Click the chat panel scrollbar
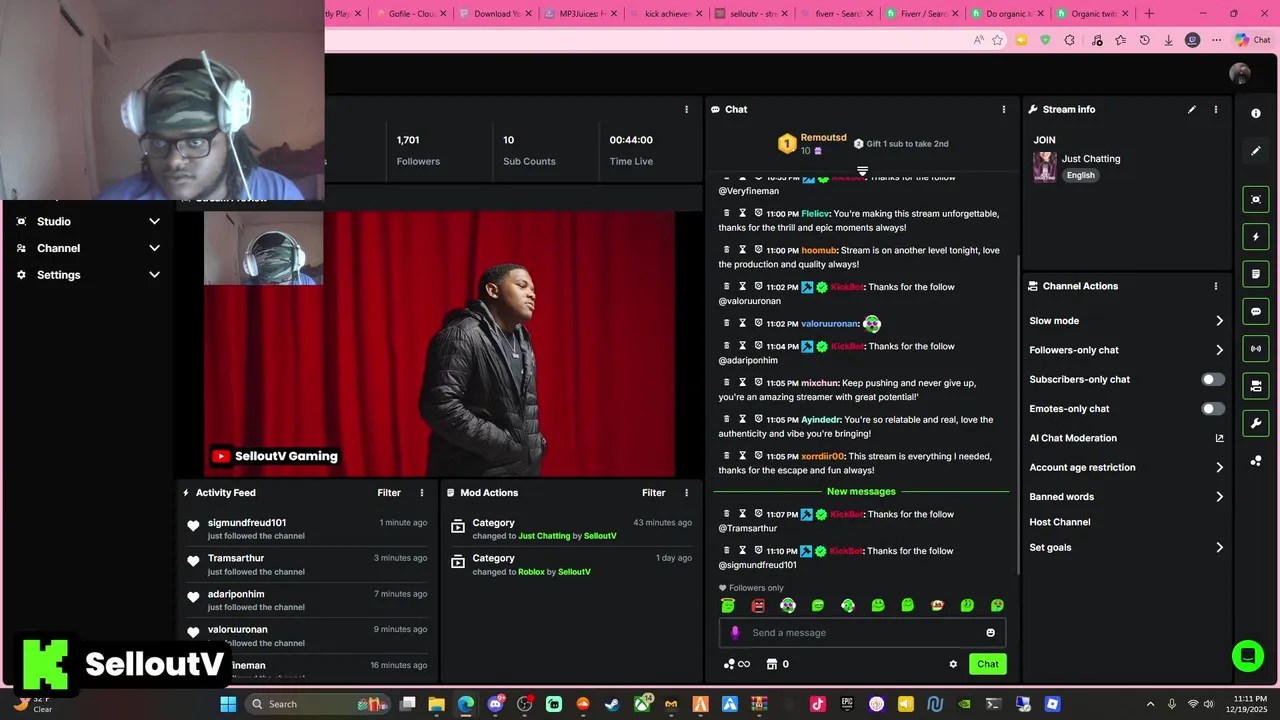The width and height of the screenshot is (1280, 720). pos(1018,414)
